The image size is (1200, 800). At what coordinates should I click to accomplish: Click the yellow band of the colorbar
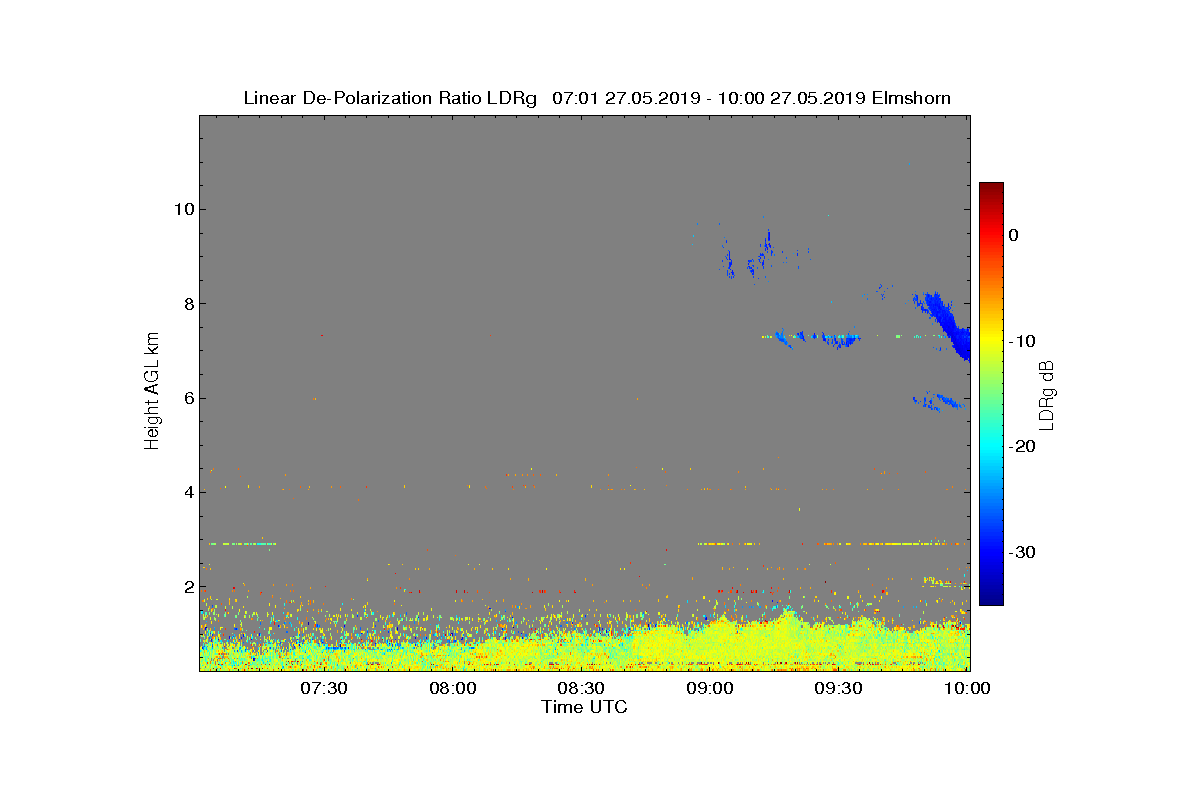pos(991,340)
